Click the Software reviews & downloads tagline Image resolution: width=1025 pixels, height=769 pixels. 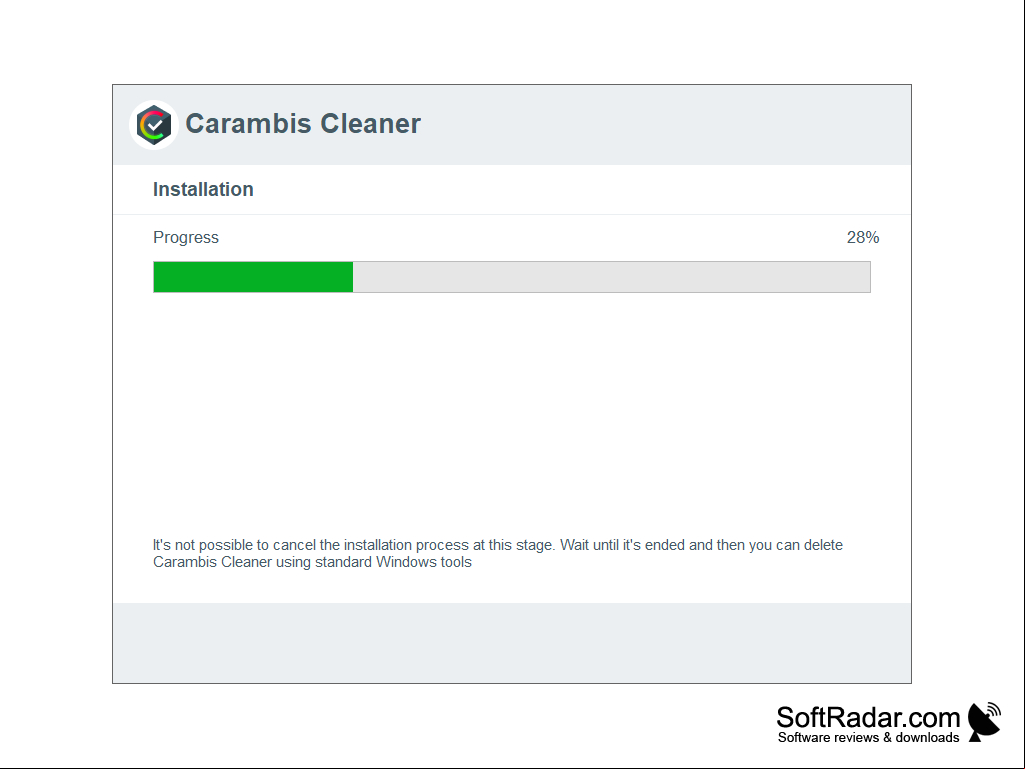(x=868, y=738)
